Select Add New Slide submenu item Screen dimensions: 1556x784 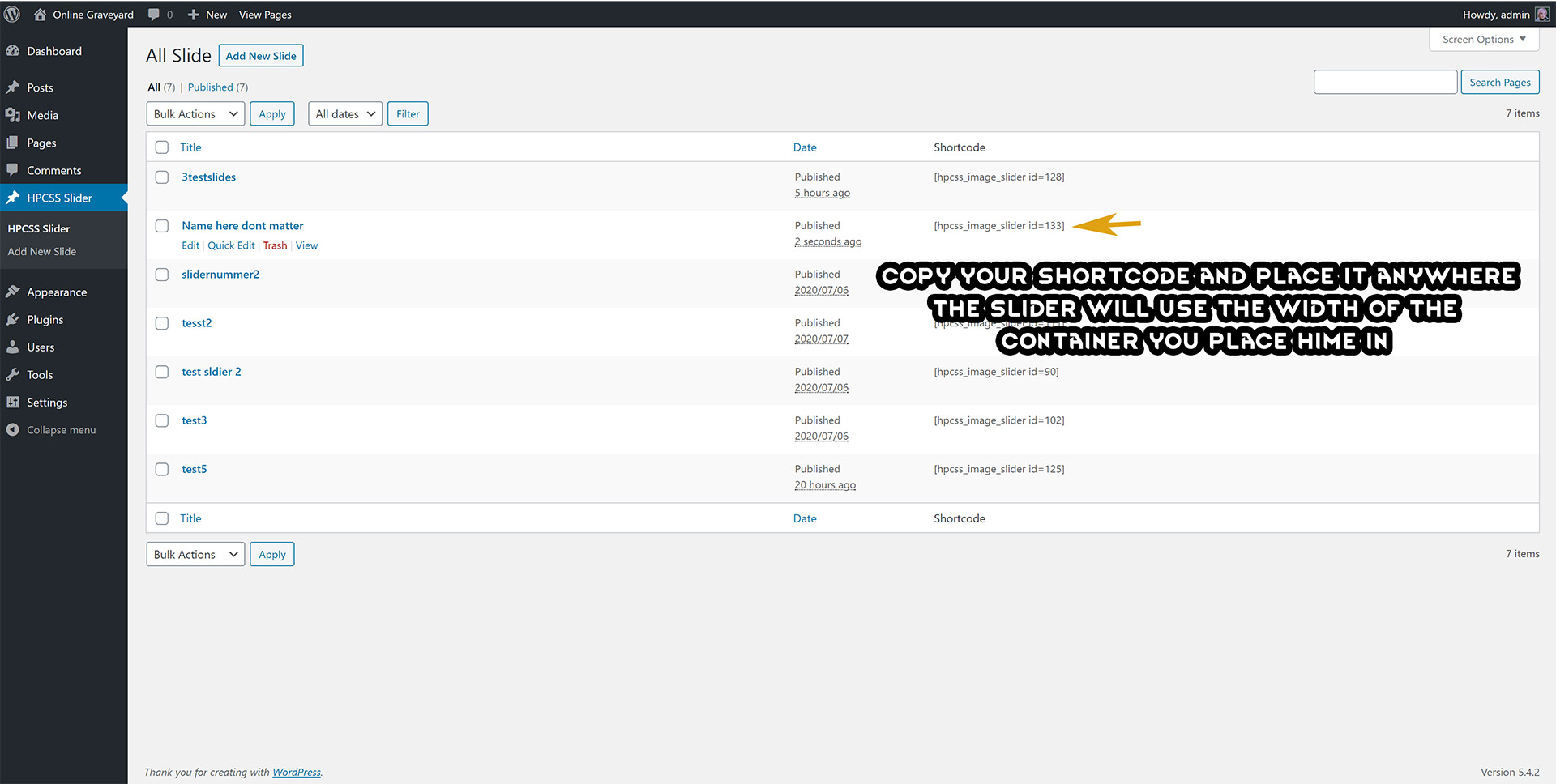[x=42, y=251]
